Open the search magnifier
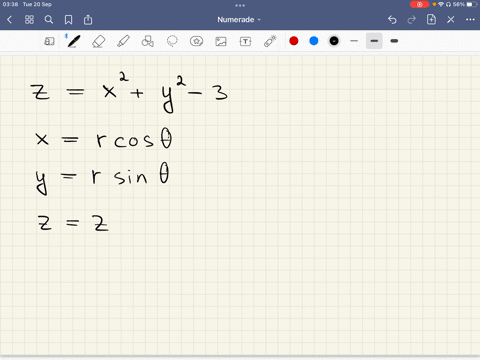Viewport: 480px width, 360px height. pyautogui.click(x=49, y=20)
